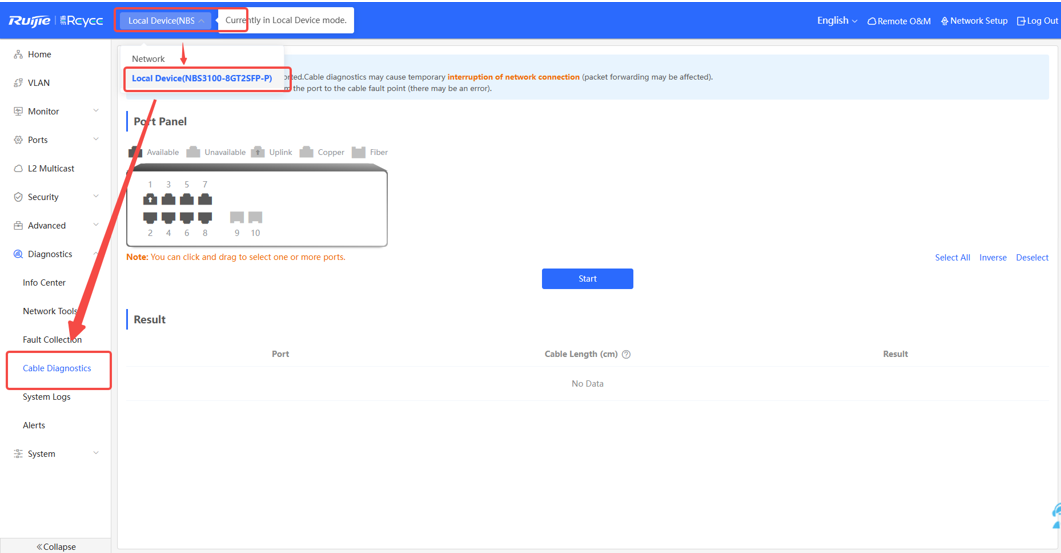Click the Start button
This screenshot has height=553, width=1061.
click(x=587, y=279)
